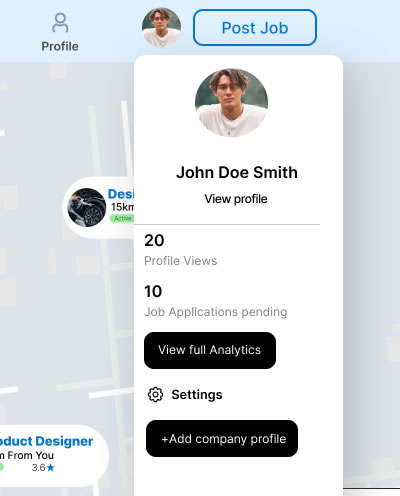Click the John Doe Smith name heading

click(237, 172)
